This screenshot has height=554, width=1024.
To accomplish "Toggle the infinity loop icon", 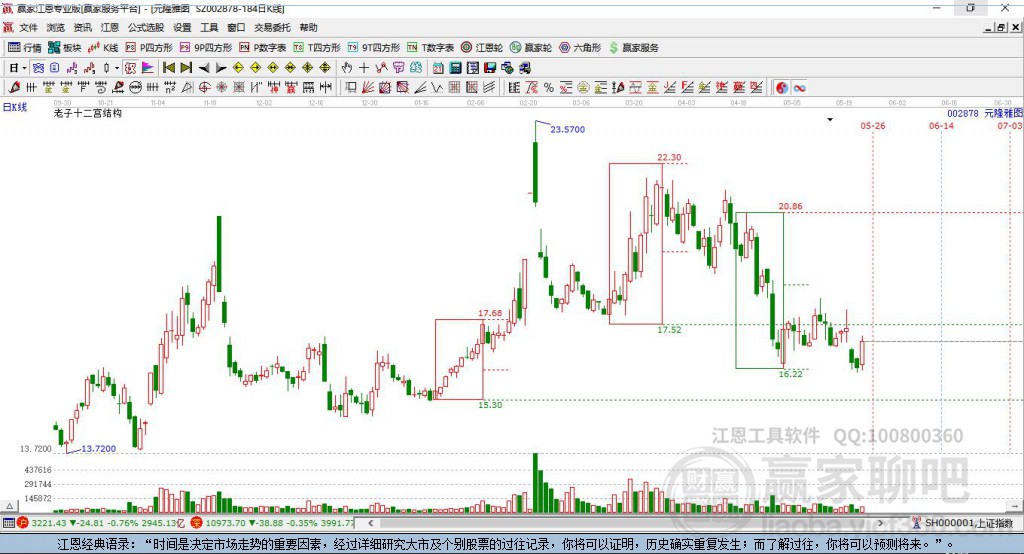I will click(x=799, y=88).
